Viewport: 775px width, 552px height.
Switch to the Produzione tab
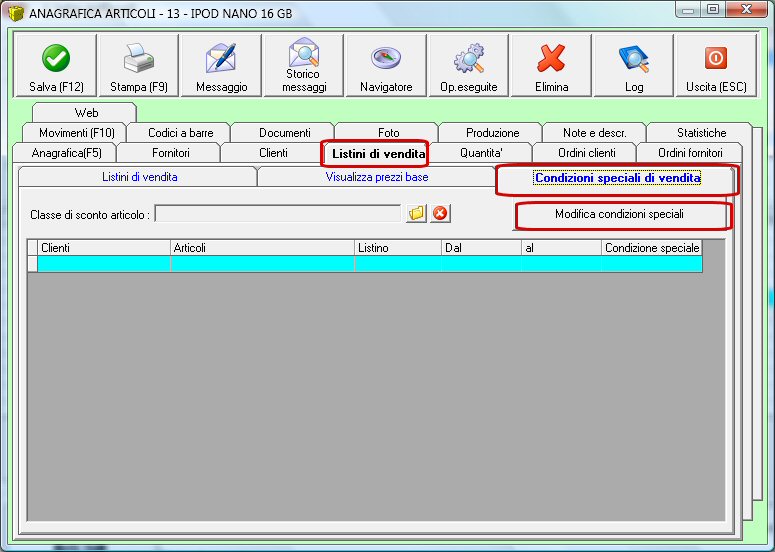click(x=492, y=133)
